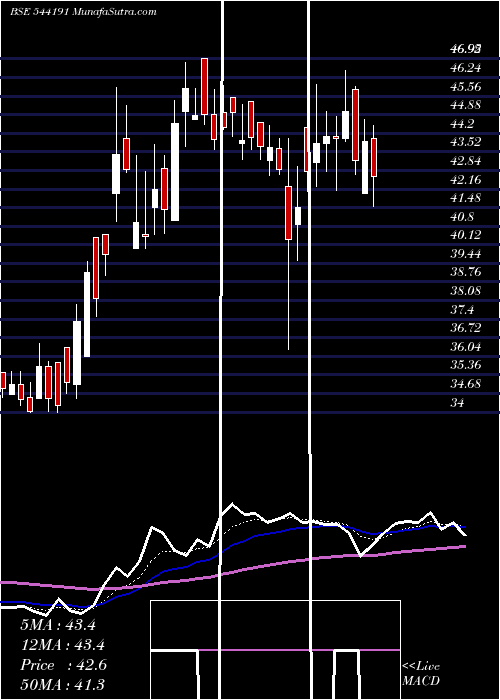Click the 37.4 price level label
Viewport: 500px width, 700px height.
[x=462, y=309]
